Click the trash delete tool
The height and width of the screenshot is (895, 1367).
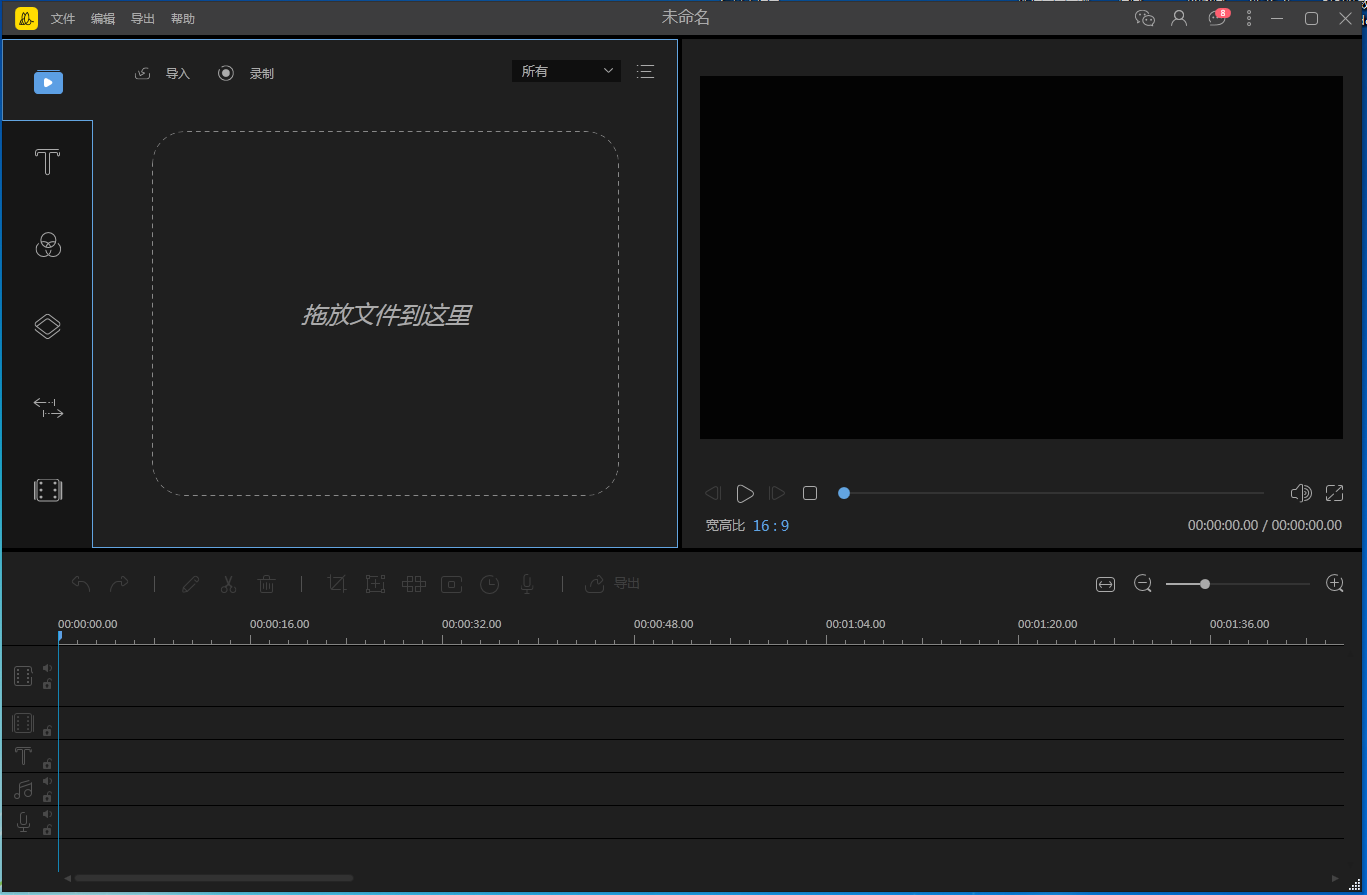click(x=266, y=584)
